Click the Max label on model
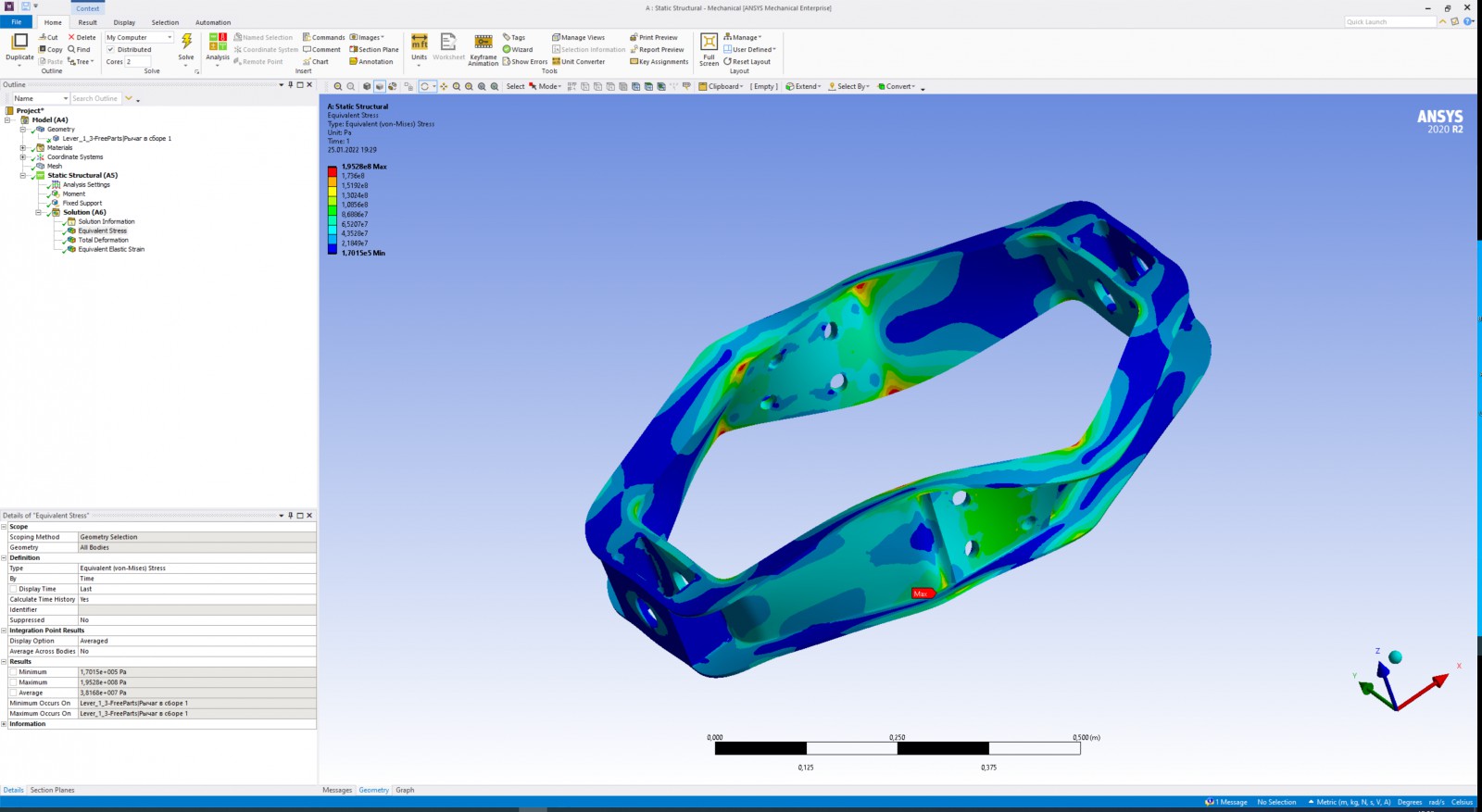The height and width of the screenshot is (812, 1482). point(921,593)
